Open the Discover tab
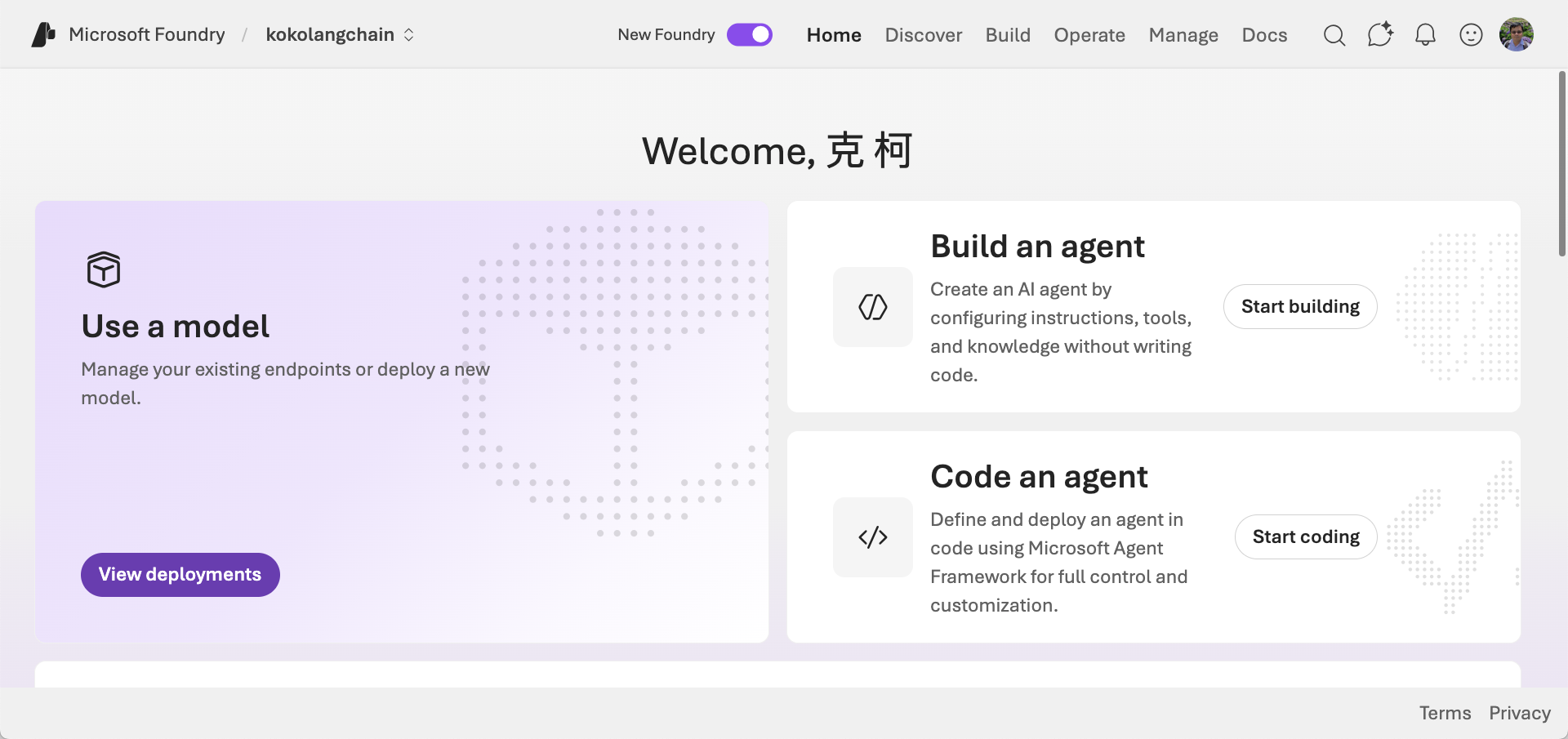The width and height of the screenshot is (1568, 739). tap(924, 35)
